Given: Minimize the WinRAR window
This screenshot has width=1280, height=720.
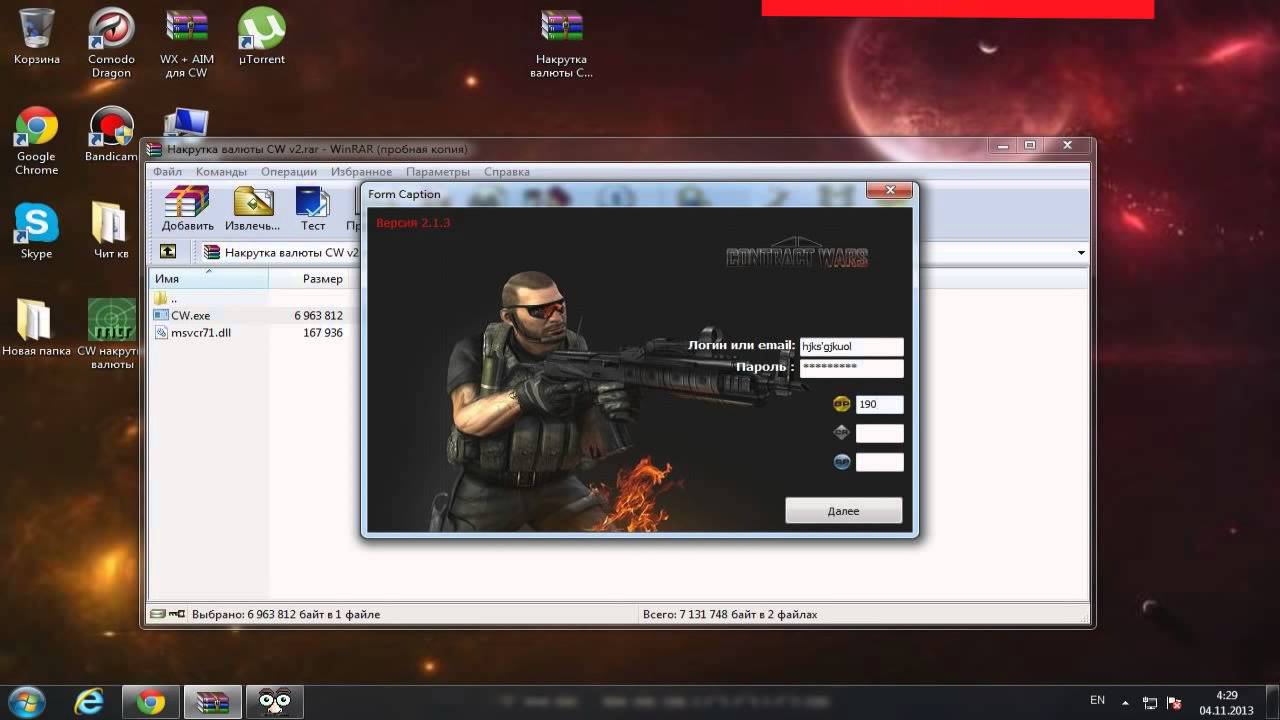Looking at the screenshot, I should click(x=1004, y=146).
